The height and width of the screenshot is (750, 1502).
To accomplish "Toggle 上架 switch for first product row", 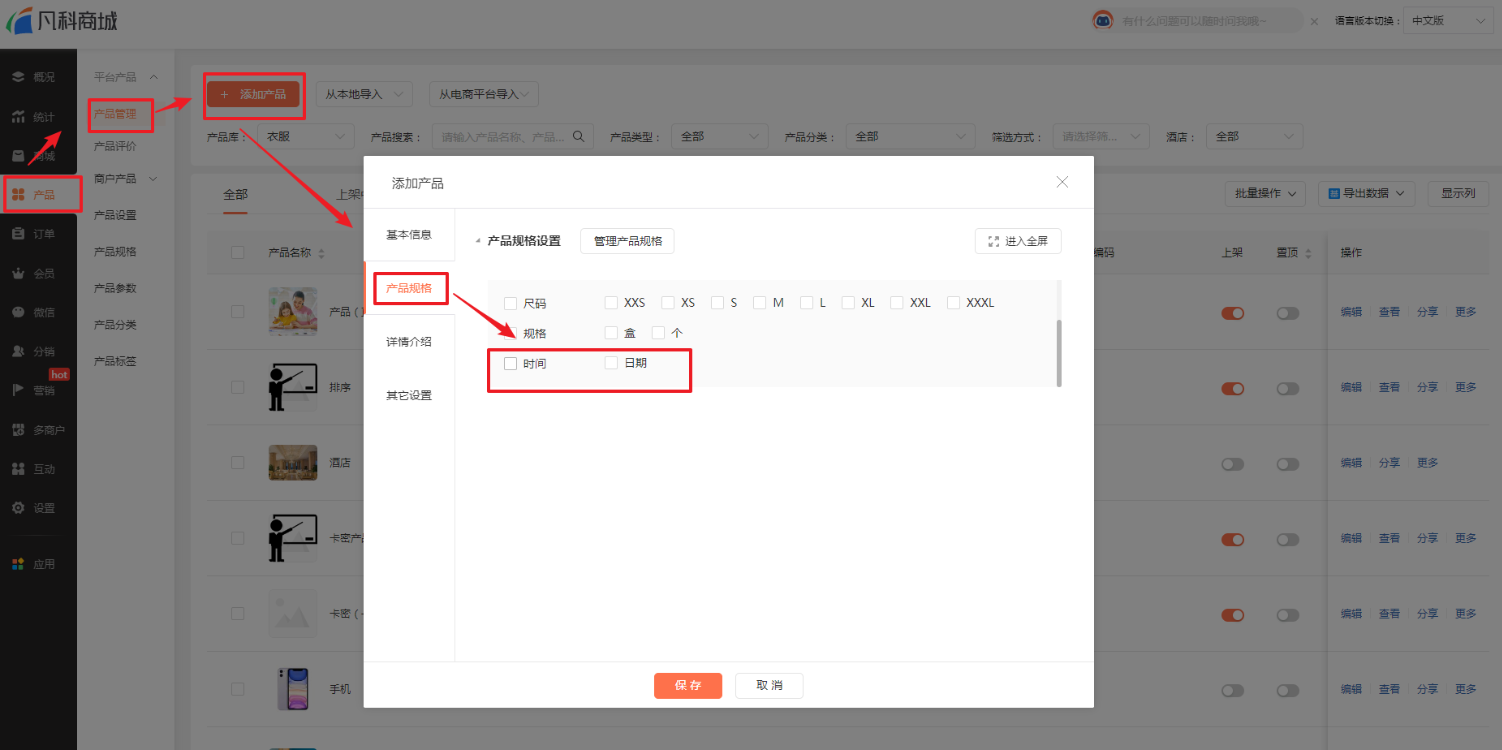I will pyautogui.click(x=1232, y=313).
